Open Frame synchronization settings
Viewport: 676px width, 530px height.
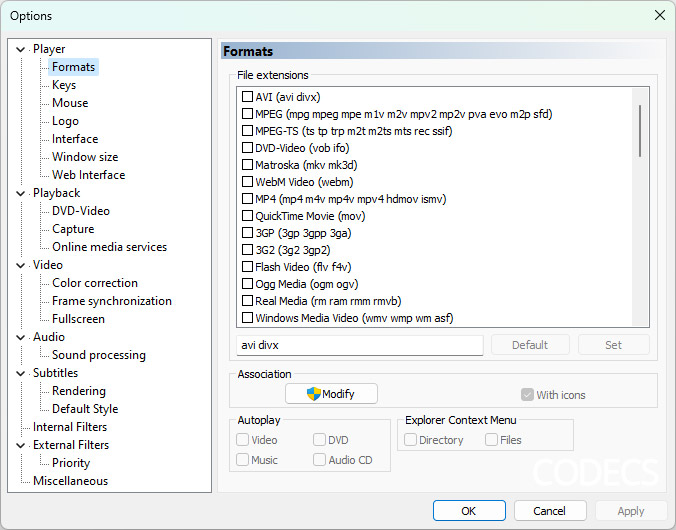(112, 301)
